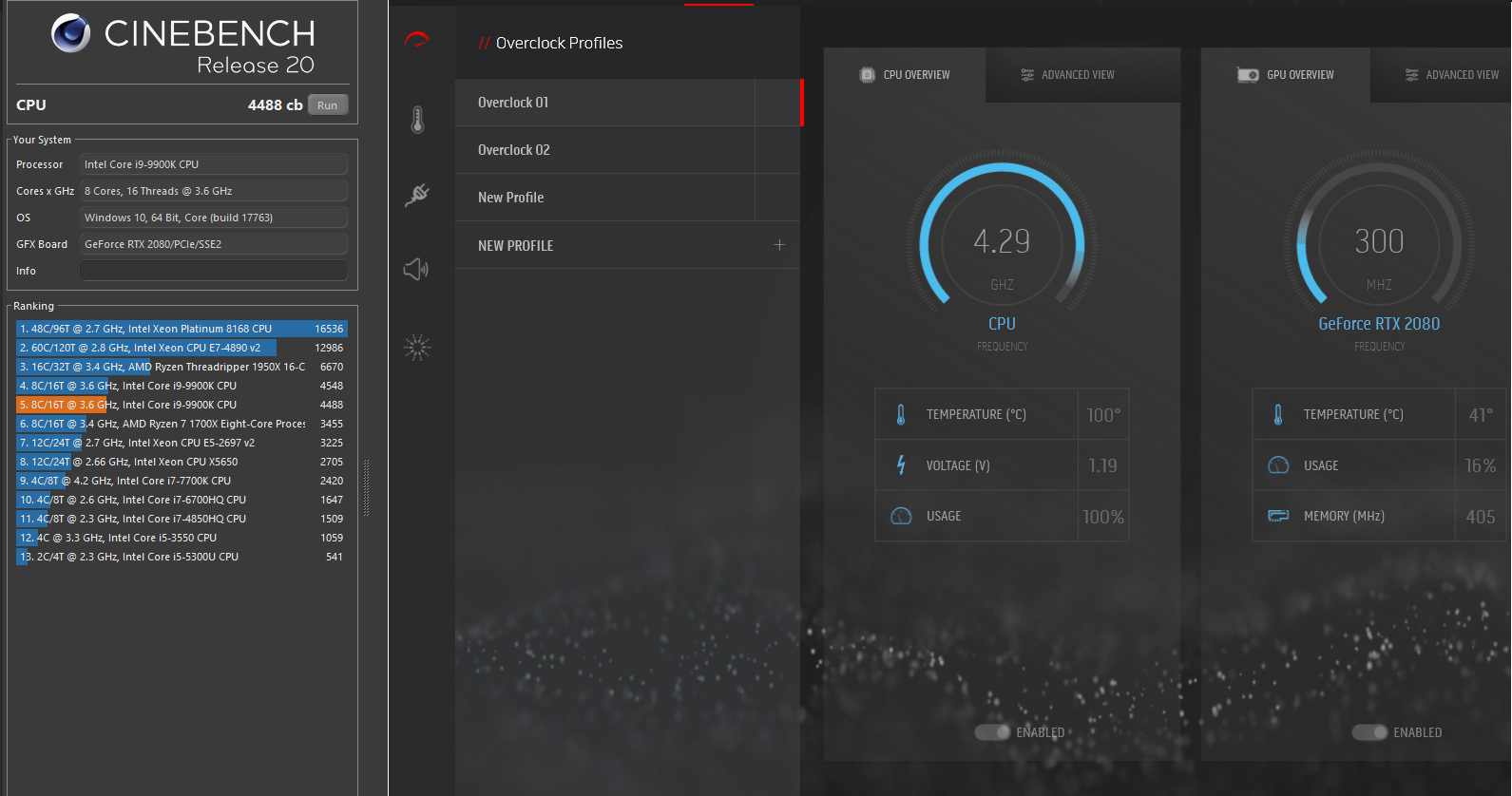Image resolution: width=1512 pixels, height=796 pixels.
Task: Select ranking row 3 Ryzen Threadripper 1950X
Action: coord(182,367)
